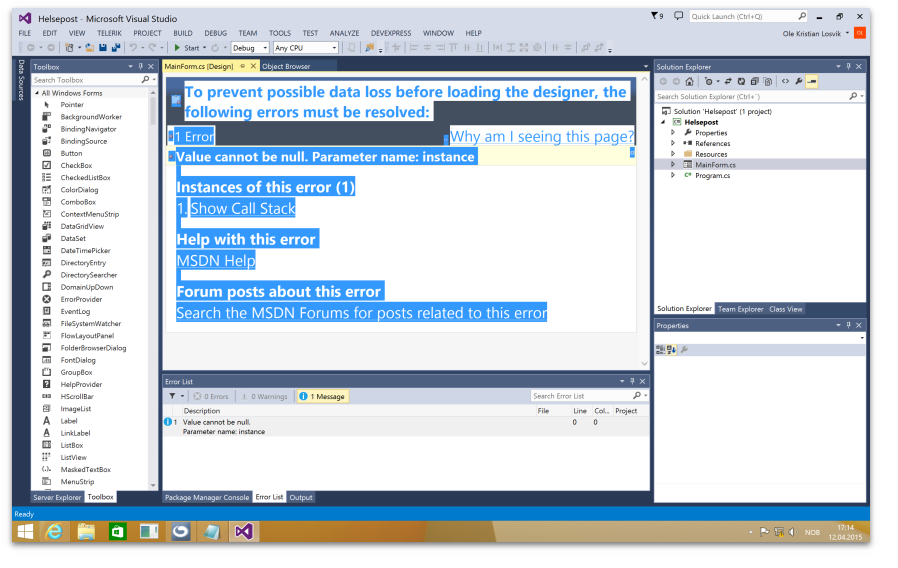Image resolution: width=898 pixels, height=568 pixels.
Task: Toggle Show All Files in Solution Explorer
Action: 768,81
